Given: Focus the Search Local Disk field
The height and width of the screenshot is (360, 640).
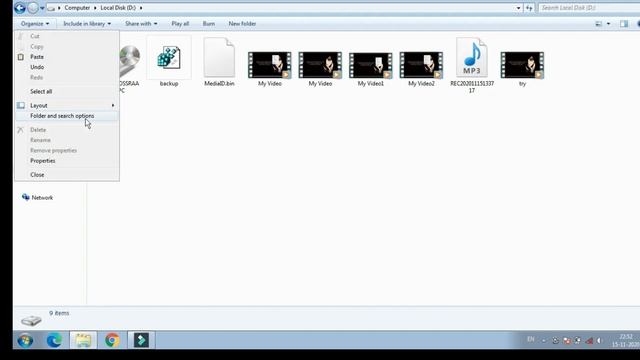Looking at the screenshot, I should click(588, 8).
